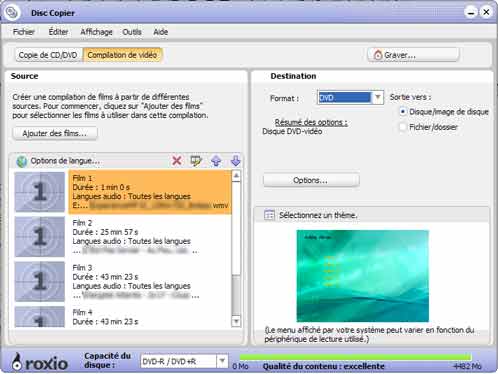Close the Disc Copier window
498x374 pixels.
pos(486,12)
